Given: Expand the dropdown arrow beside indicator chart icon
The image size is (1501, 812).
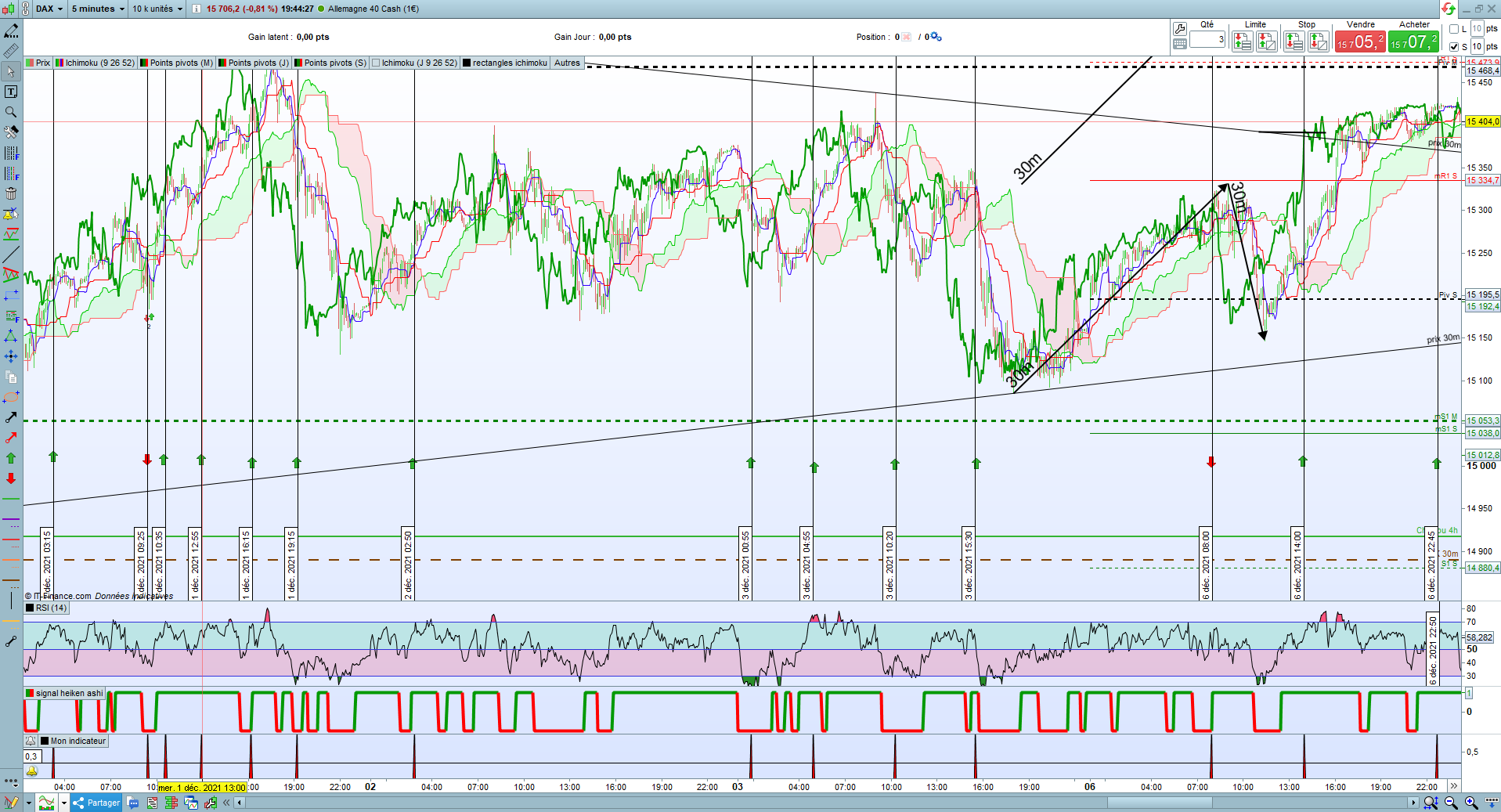Looking at the screenshot, I should click(64, 803).
